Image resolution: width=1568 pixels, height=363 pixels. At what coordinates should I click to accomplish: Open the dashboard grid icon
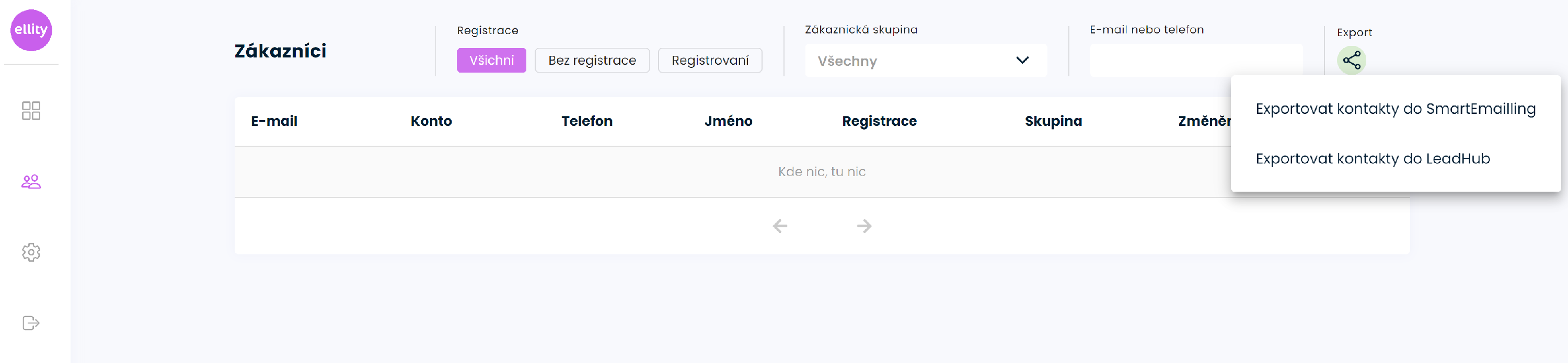coord(31,111)
